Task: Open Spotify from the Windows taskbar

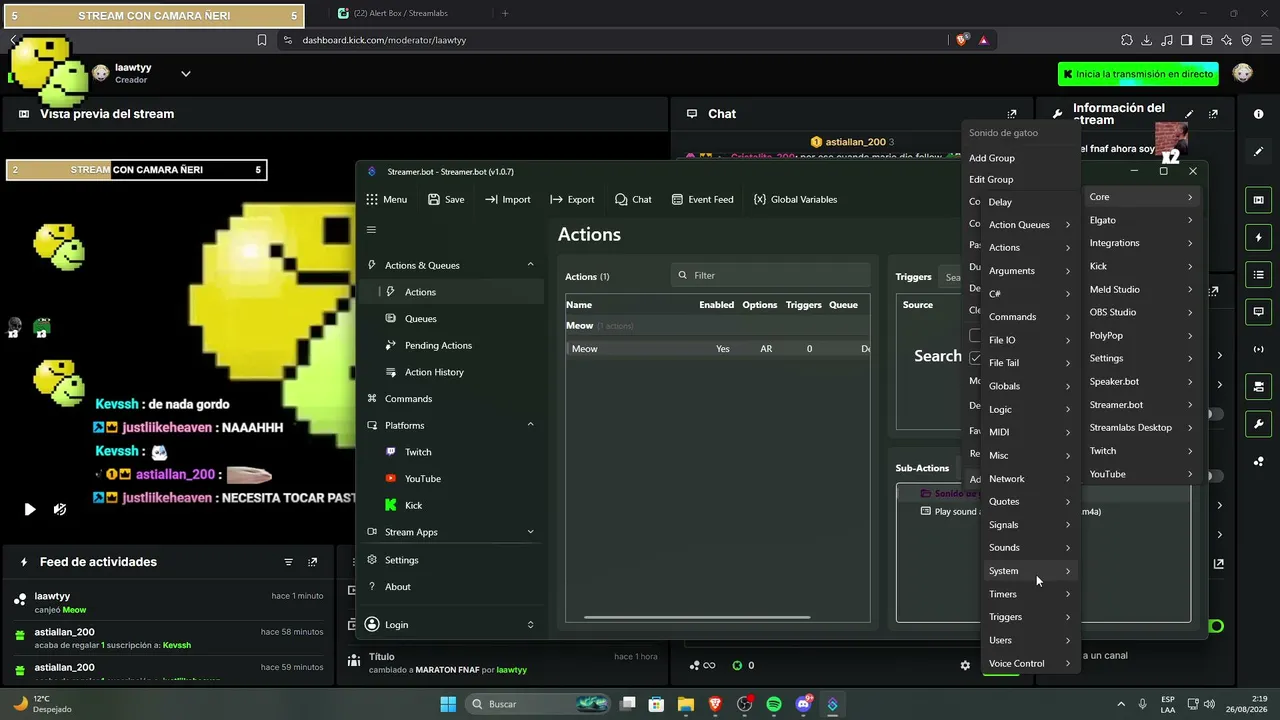Action: click(774, 704)
